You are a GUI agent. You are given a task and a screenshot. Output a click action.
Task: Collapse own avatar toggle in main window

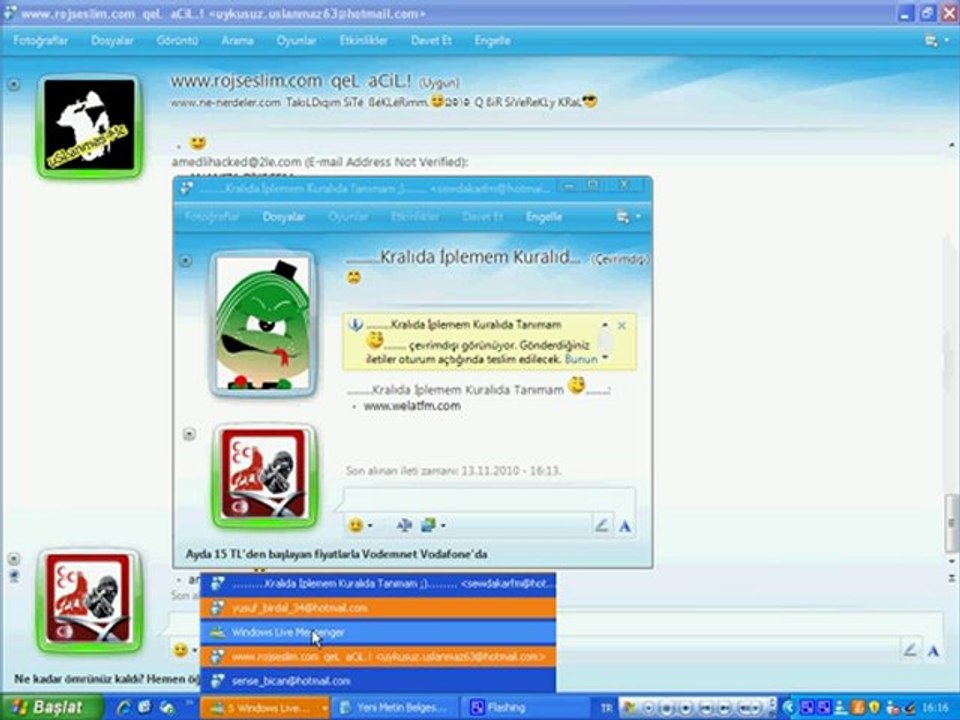13,558
